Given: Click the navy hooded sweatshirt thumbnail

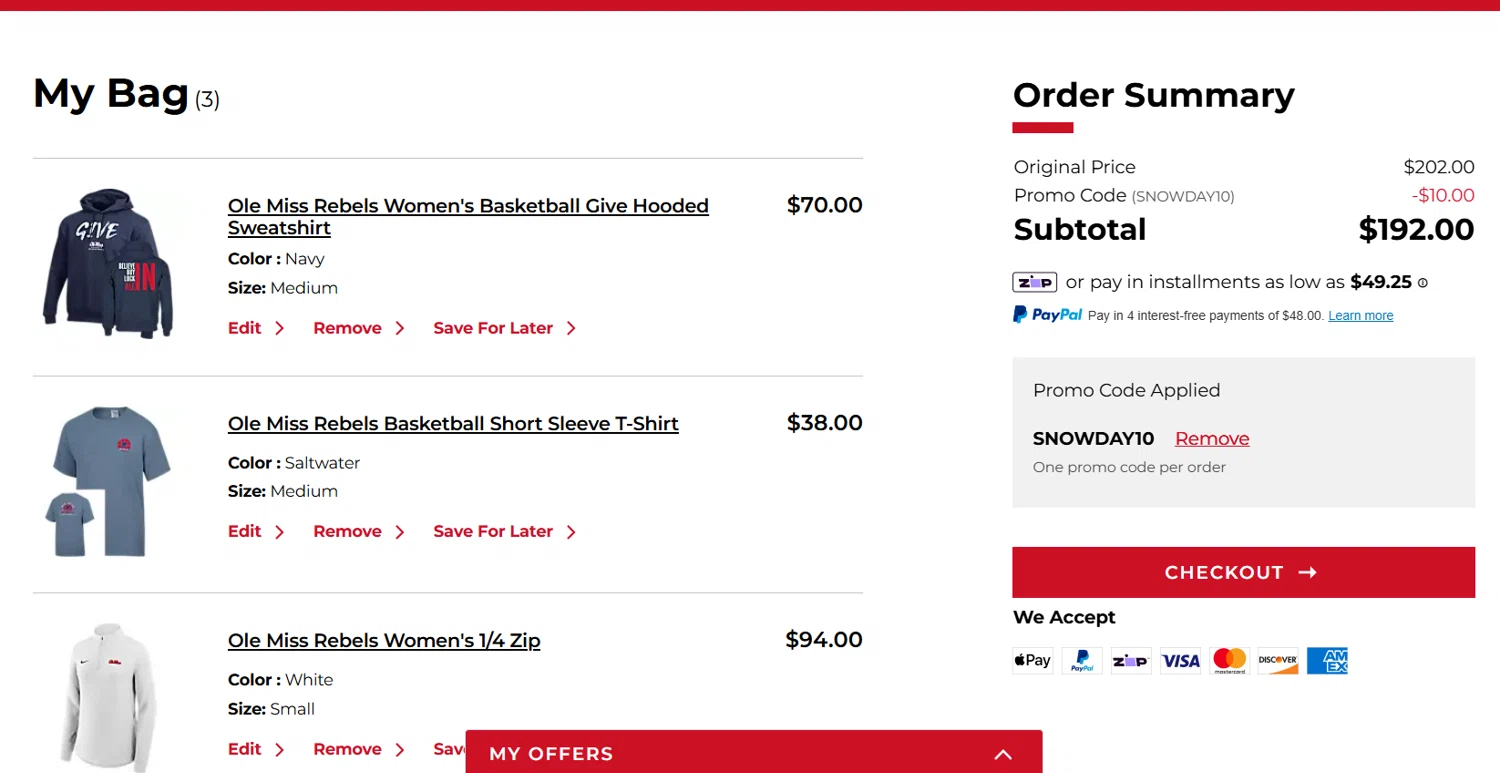Looking at the screenshot, I should (108, 263).
